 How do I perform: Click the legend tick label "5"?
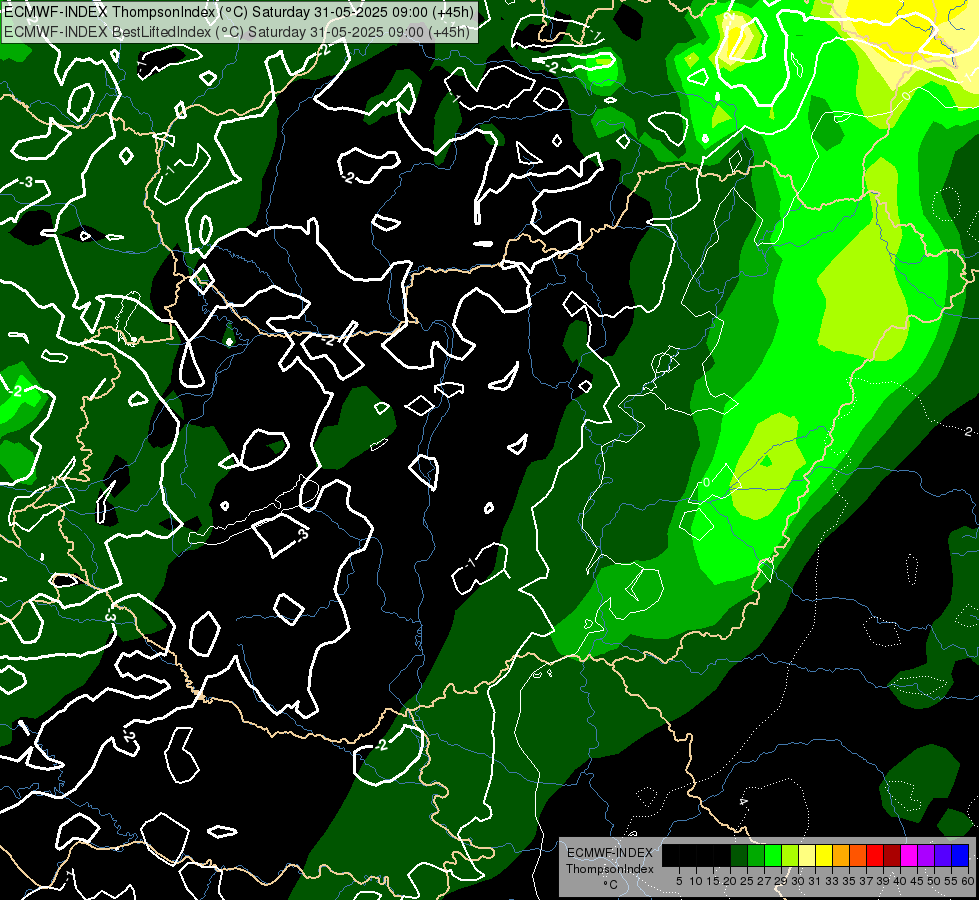[679, 881]
